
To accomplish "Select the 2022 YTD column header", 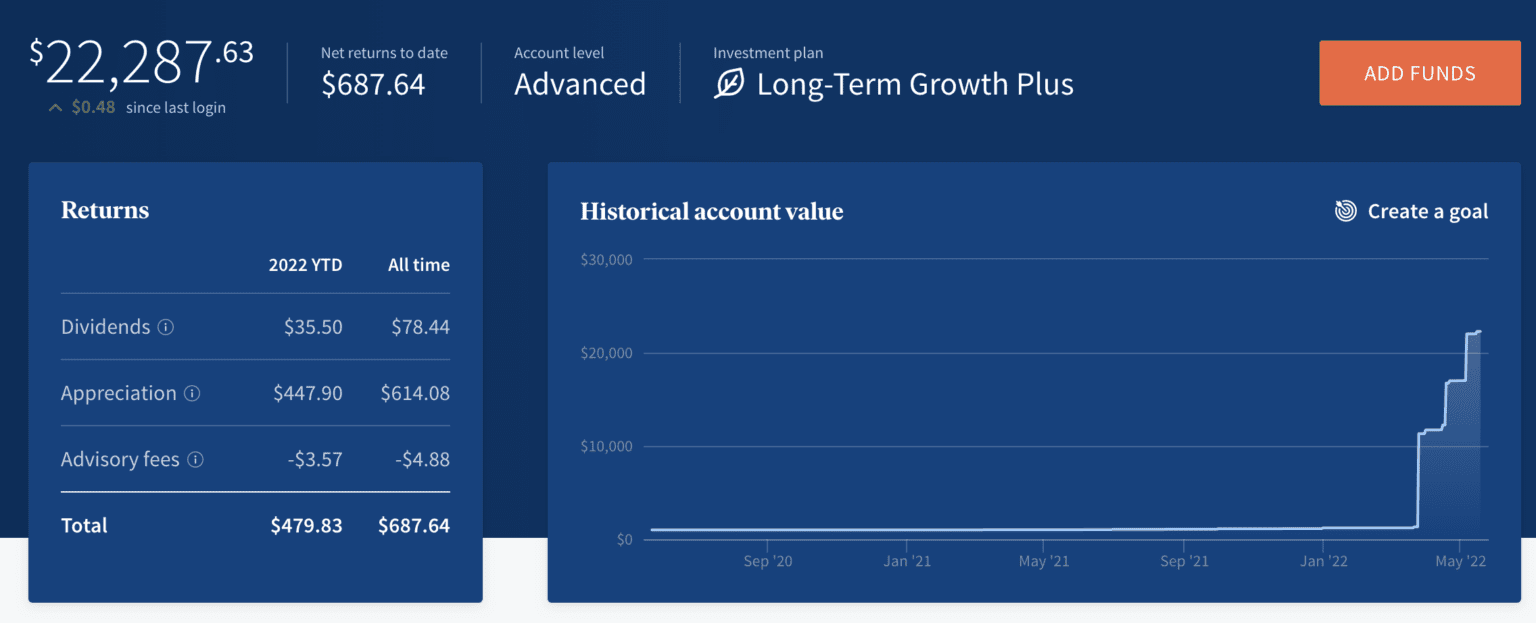I will click(306, 264).
